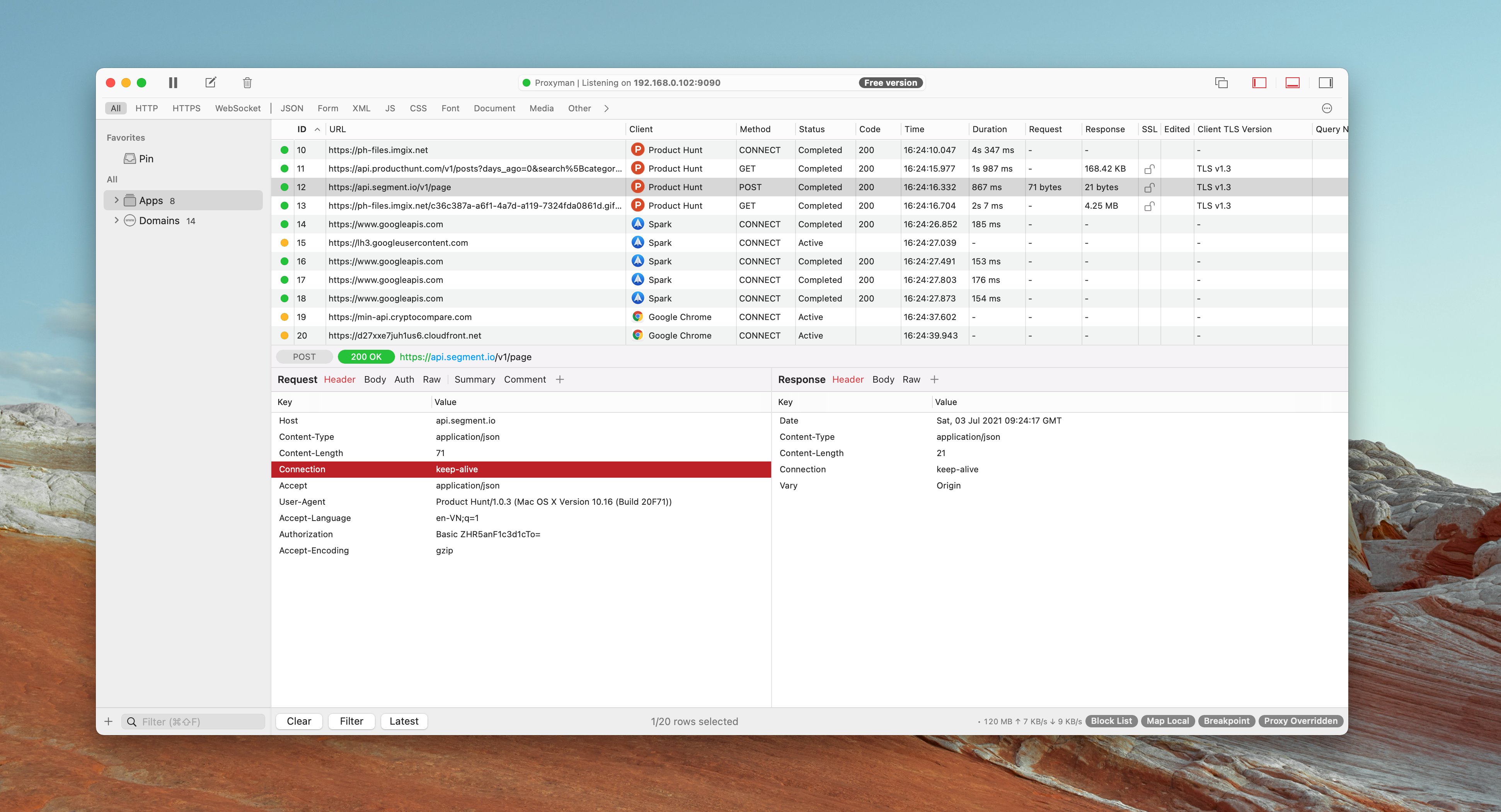Click the compose request icon

(211, 83)
